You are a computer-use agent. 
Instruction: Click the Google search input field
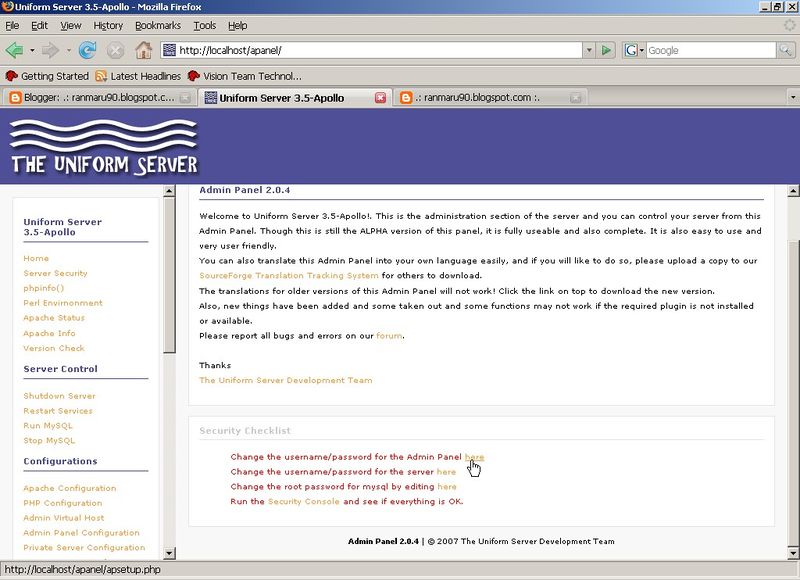(711, 50)
